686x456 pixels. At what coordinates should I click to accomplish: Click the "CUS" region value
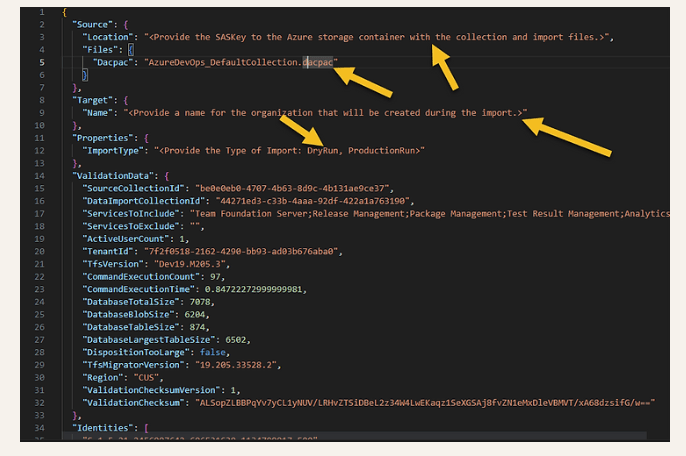146,378
